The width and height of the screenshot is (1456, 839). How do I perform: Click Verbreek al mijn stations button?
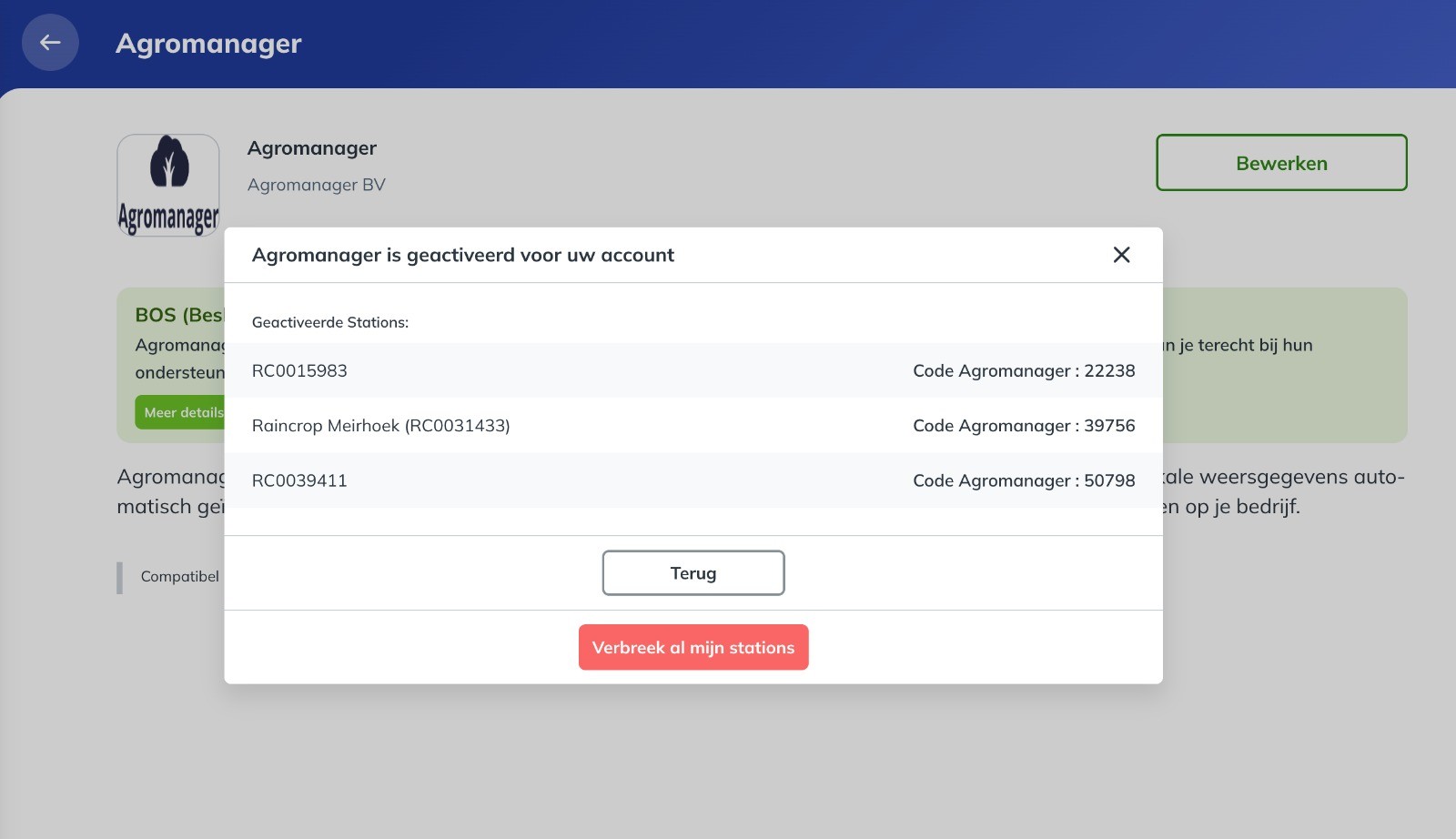click(693, 647)
